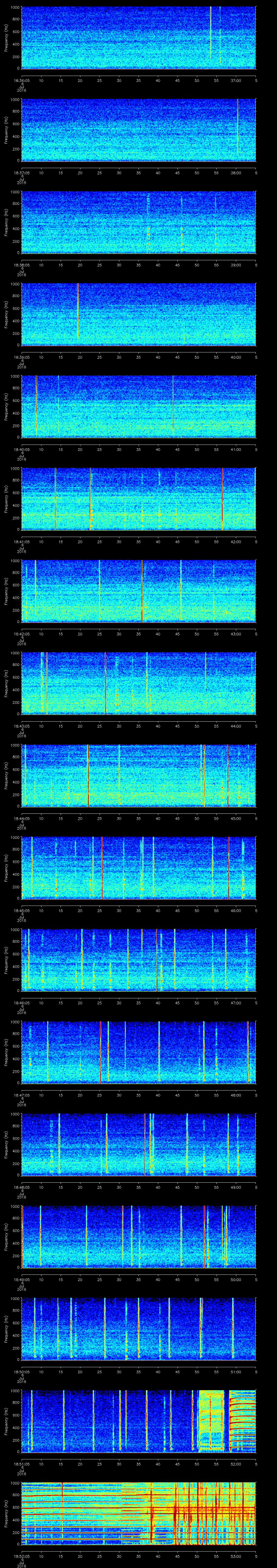Click the 44:00 time axis label
The width and height of the screenshot is (277, 1568).
tap(236, 727)
